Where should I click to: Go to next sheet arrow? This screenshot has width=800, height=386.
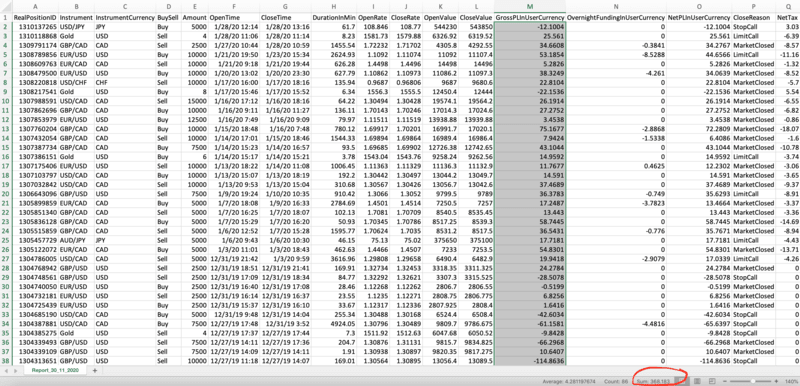(15, 371)
